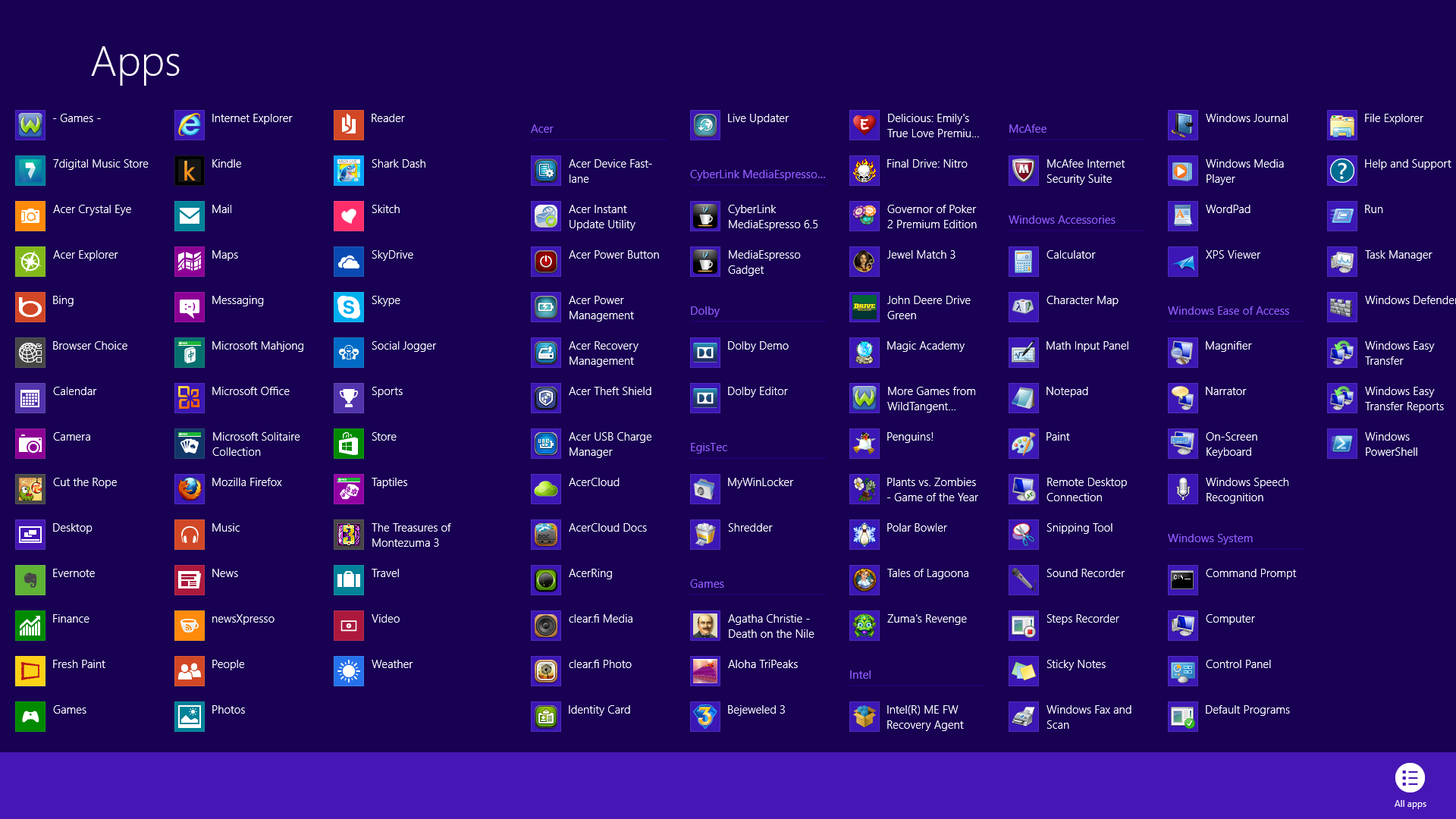Screen dimensions: 1456x819
Task: Launch the Kindle app icon
Action: [x=190, y=171]
